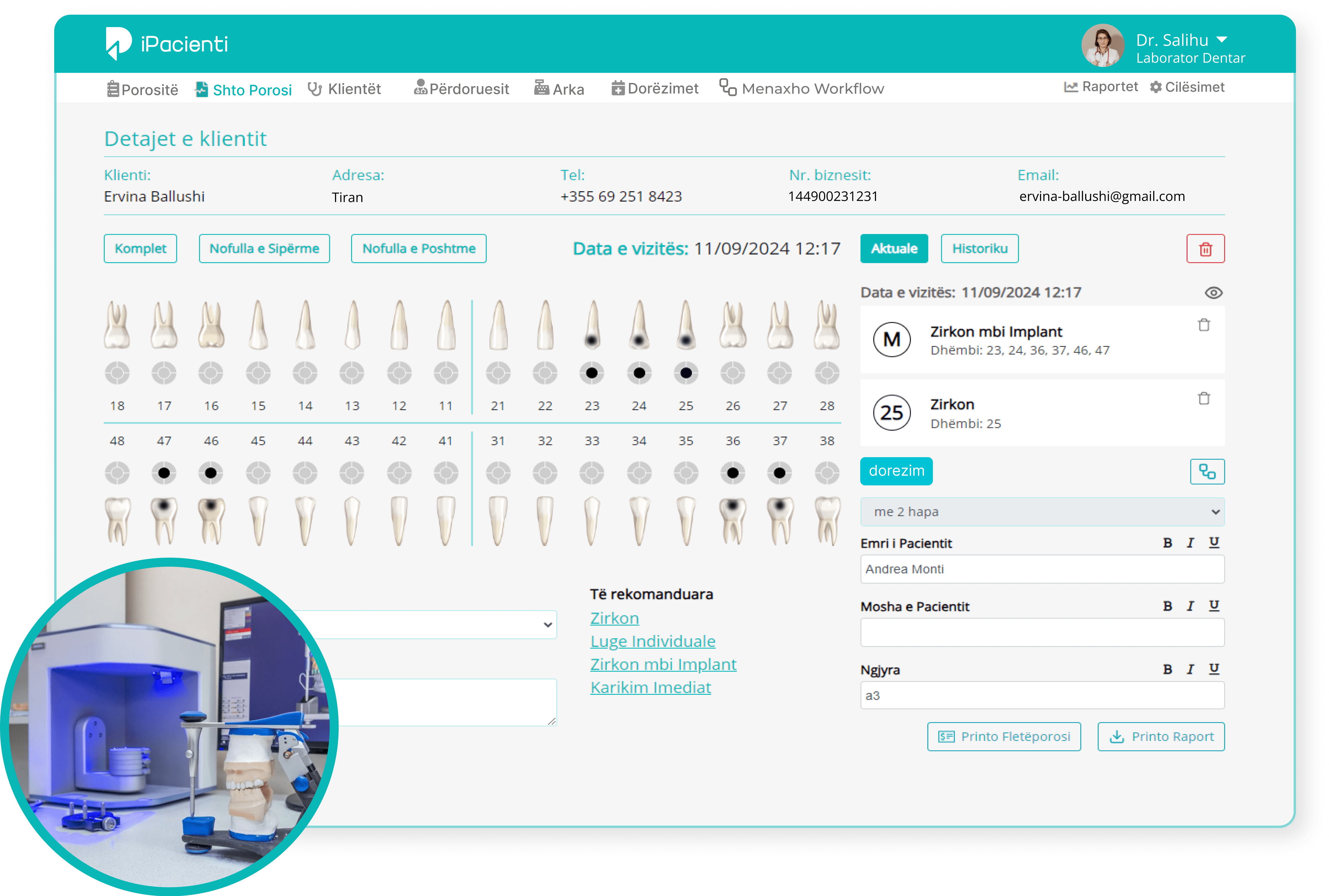Viewport: 1329px width, 896px height.
Task: Open Raportet reports page
Action: click(1100, 87)
